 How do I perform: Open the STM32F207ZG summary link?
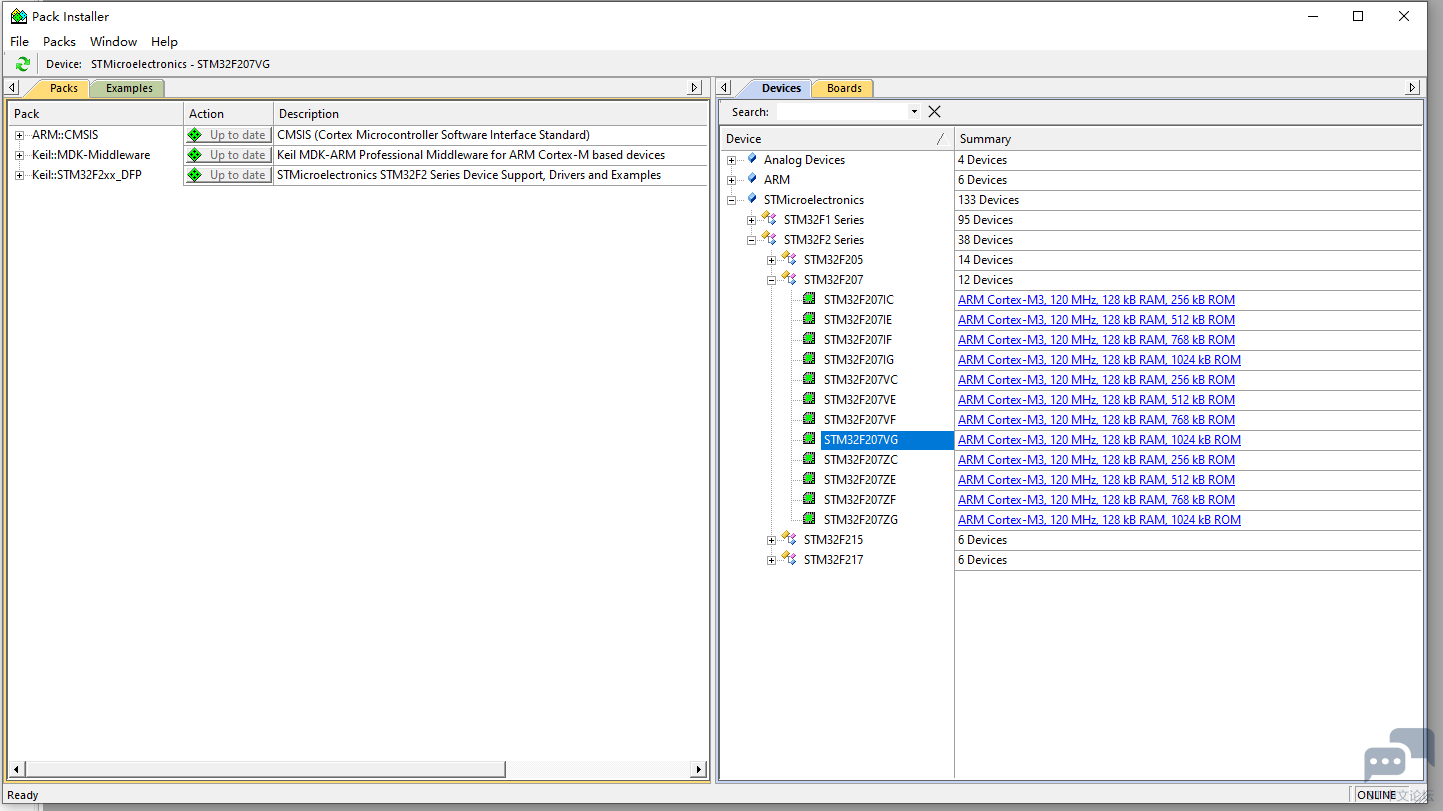(1099, 520)
